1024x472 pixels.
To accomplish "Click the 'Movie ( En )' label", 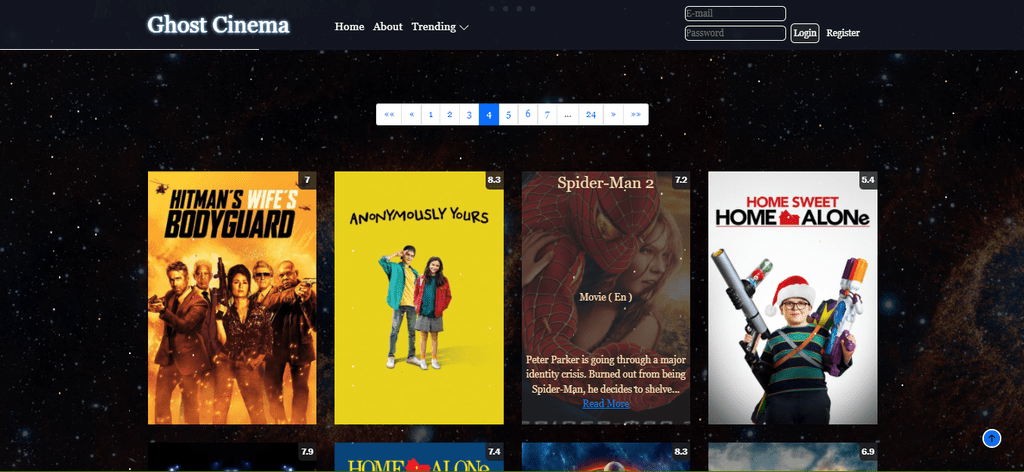I will [x=606, y=296].
